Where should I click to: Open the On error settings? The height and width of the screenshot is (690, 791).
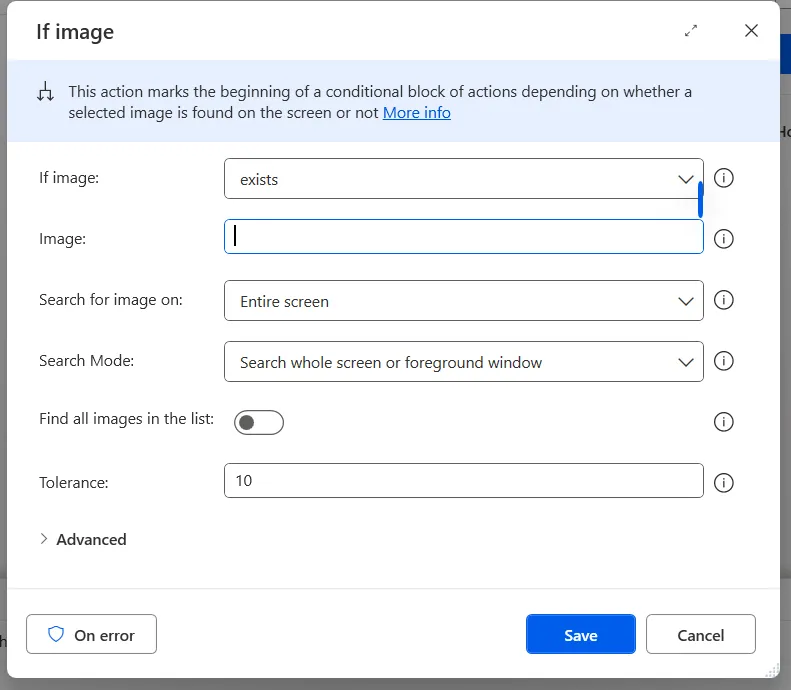[91, 635]
